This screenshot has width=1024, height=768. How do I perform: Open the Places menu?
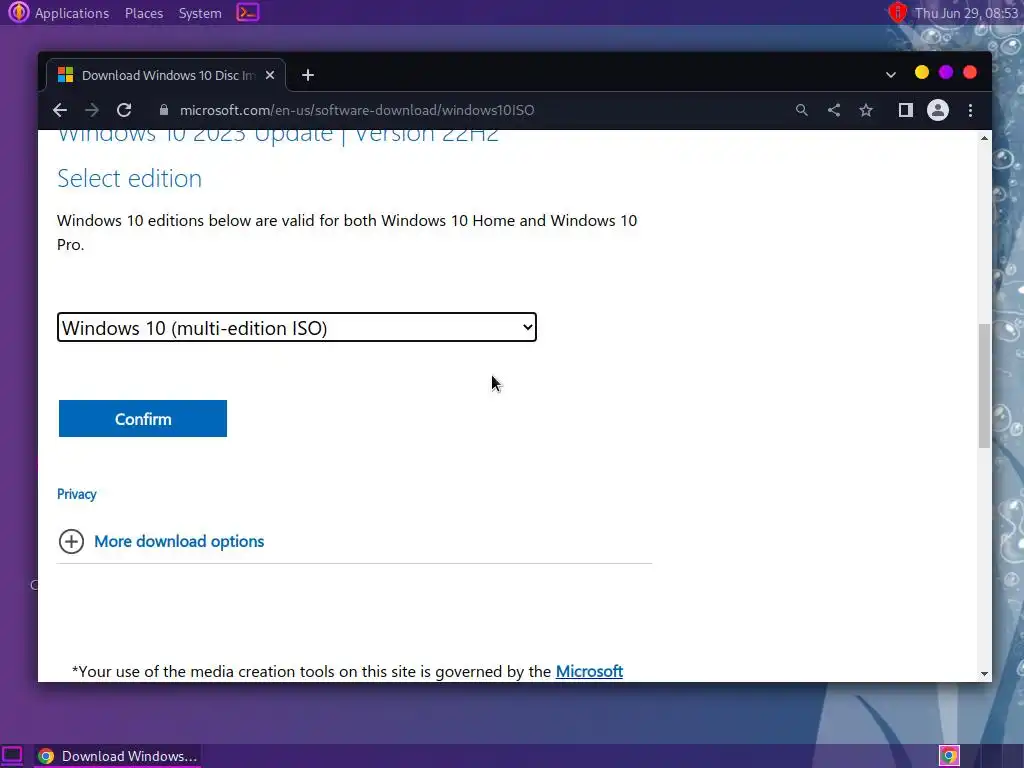click(x=144, y=13)
